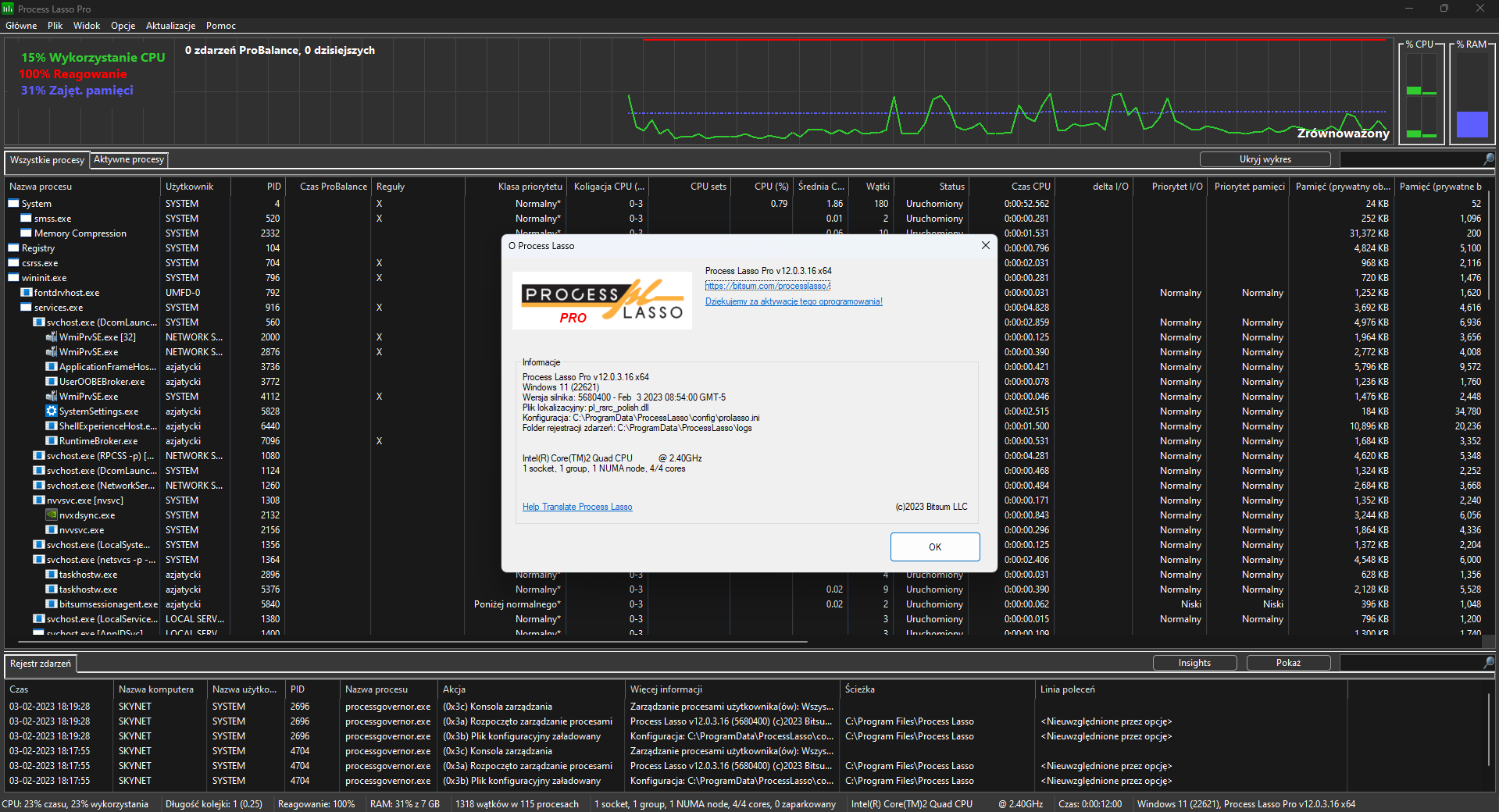The image size is (1499, 812).
Task: Click '0 zdarzeń ProBalance, 0 dzisiejszych' text
Action: [x=280, y=50]
